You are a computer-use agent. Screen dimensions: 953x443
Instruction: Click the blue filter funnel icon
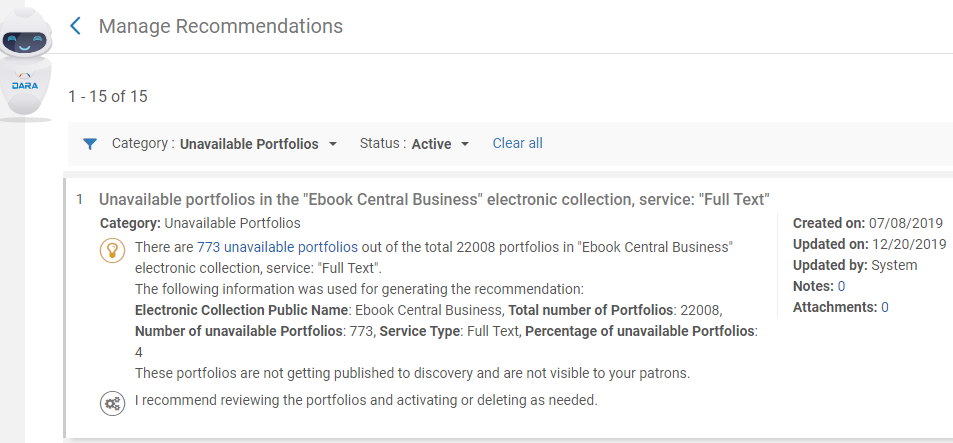coord(90,144)
